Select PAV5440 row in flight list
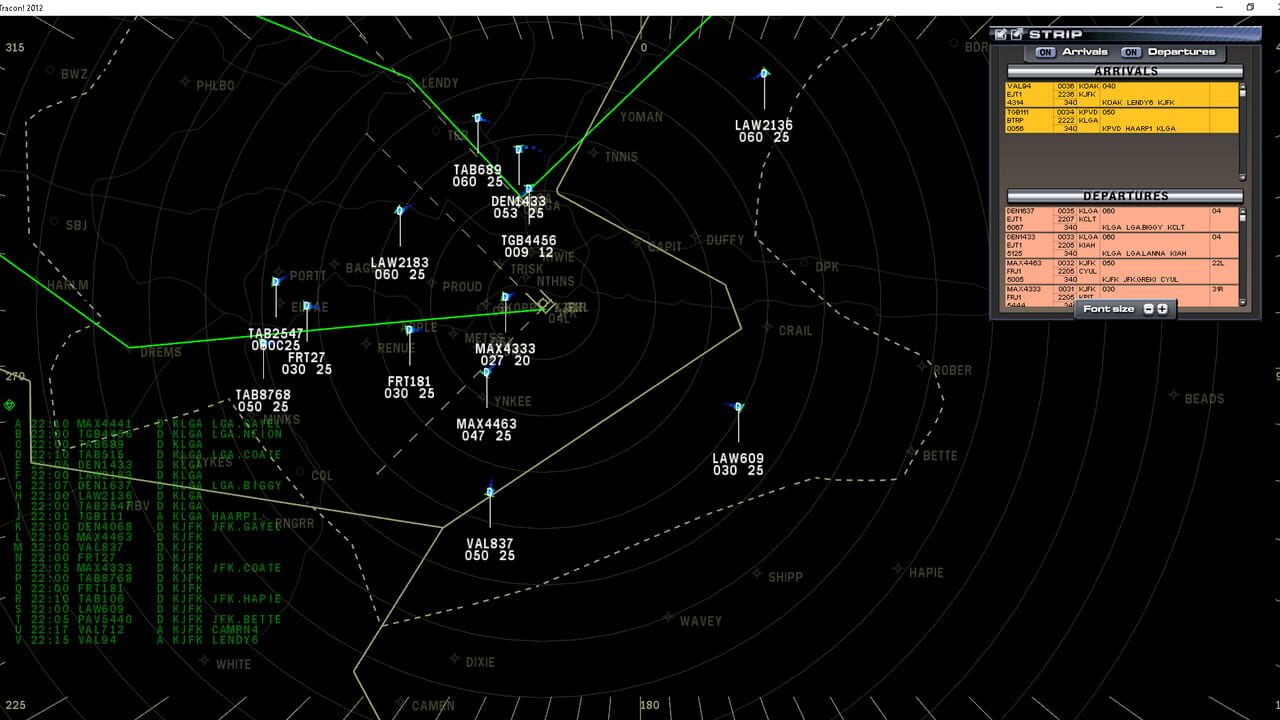 tap(148, 619)
